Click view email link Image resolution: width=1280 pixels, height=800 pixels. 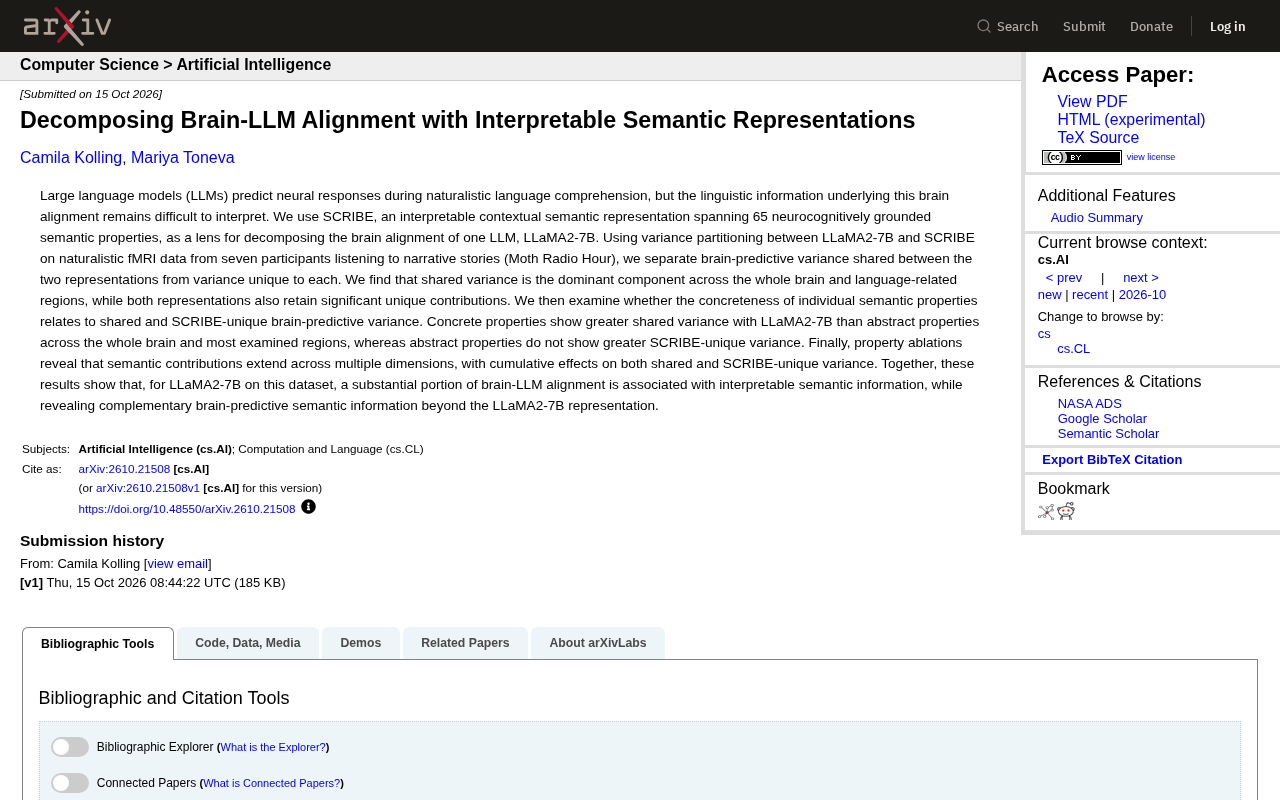178,564
